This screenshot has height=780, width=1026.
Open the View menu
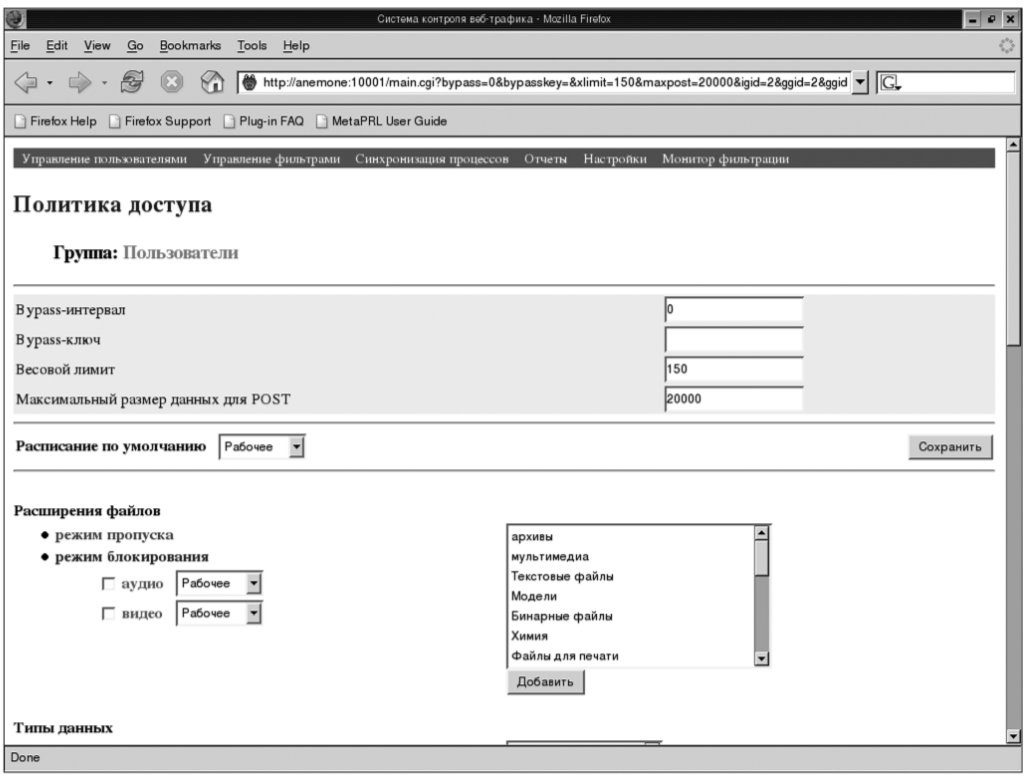pos(97,46)
